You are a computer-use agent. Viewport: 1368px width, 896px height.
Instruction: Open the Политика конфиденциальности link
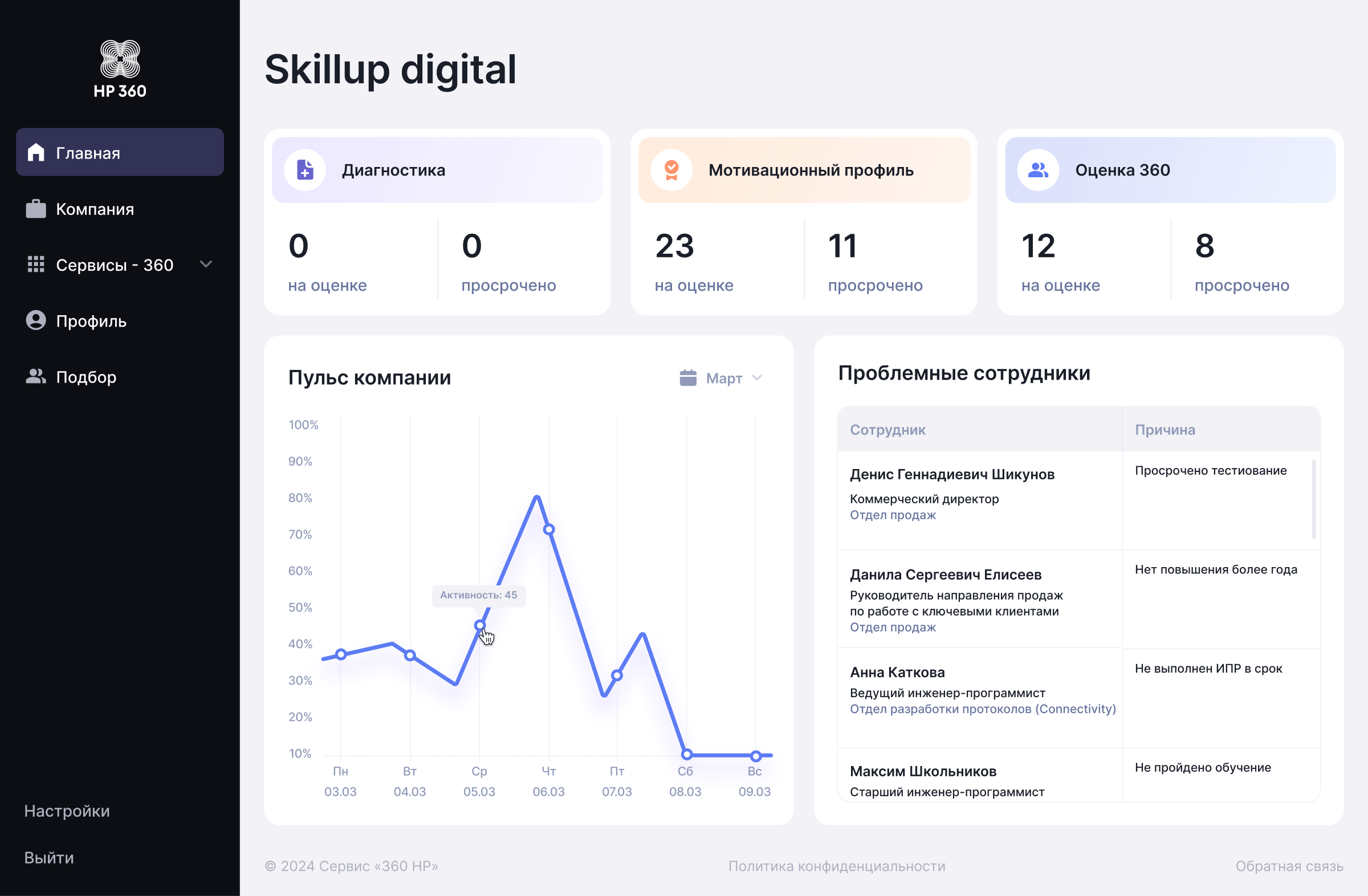click(x=836, y=866)
